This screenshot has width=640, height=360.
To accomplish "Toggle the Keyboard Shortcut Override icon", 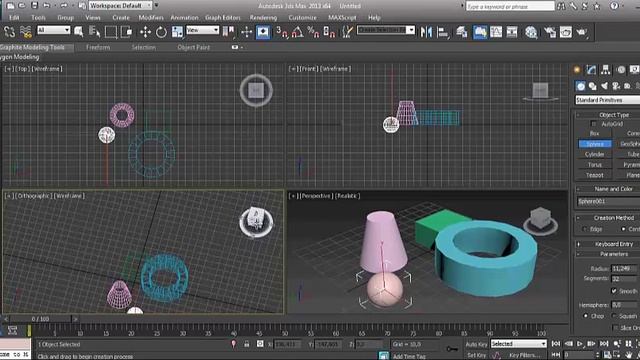I will [263, 32].
